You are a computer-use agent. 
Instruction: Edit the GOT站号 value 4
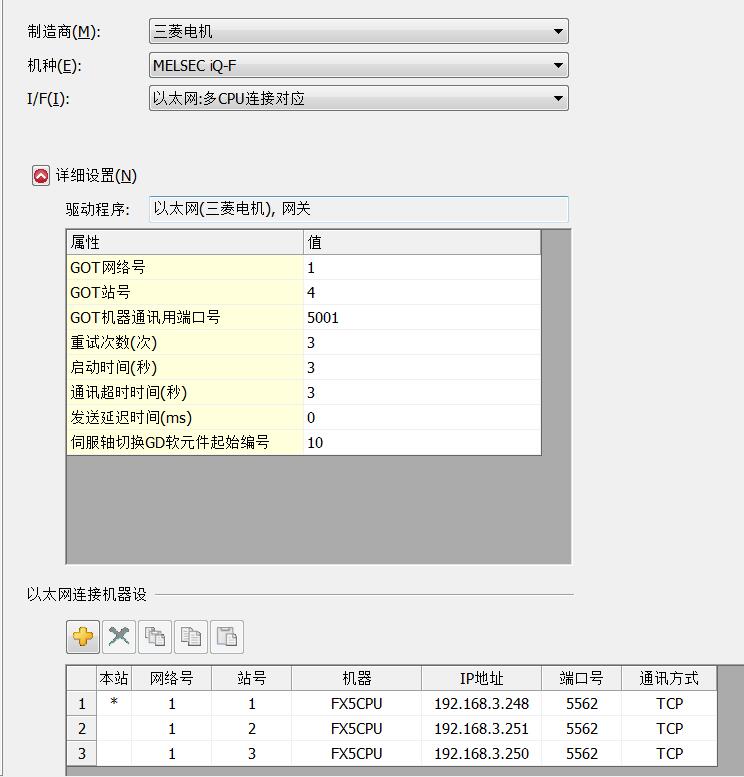(x=421, y=293)
